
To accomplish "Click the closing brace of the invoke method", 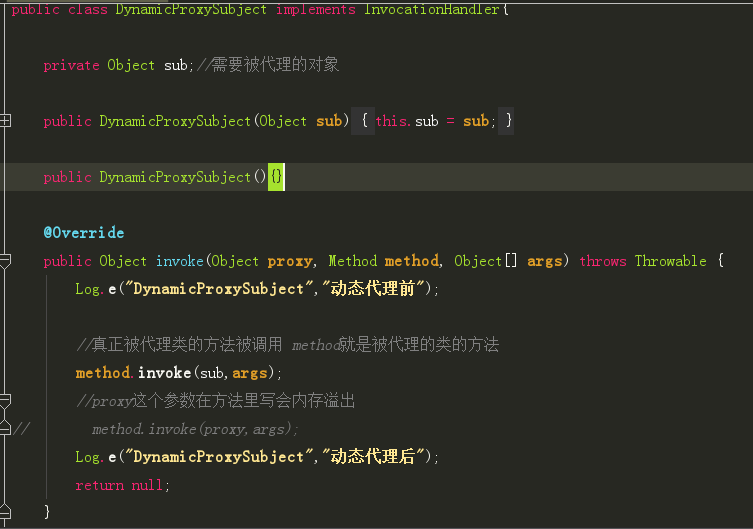I will tap(47, 512).
